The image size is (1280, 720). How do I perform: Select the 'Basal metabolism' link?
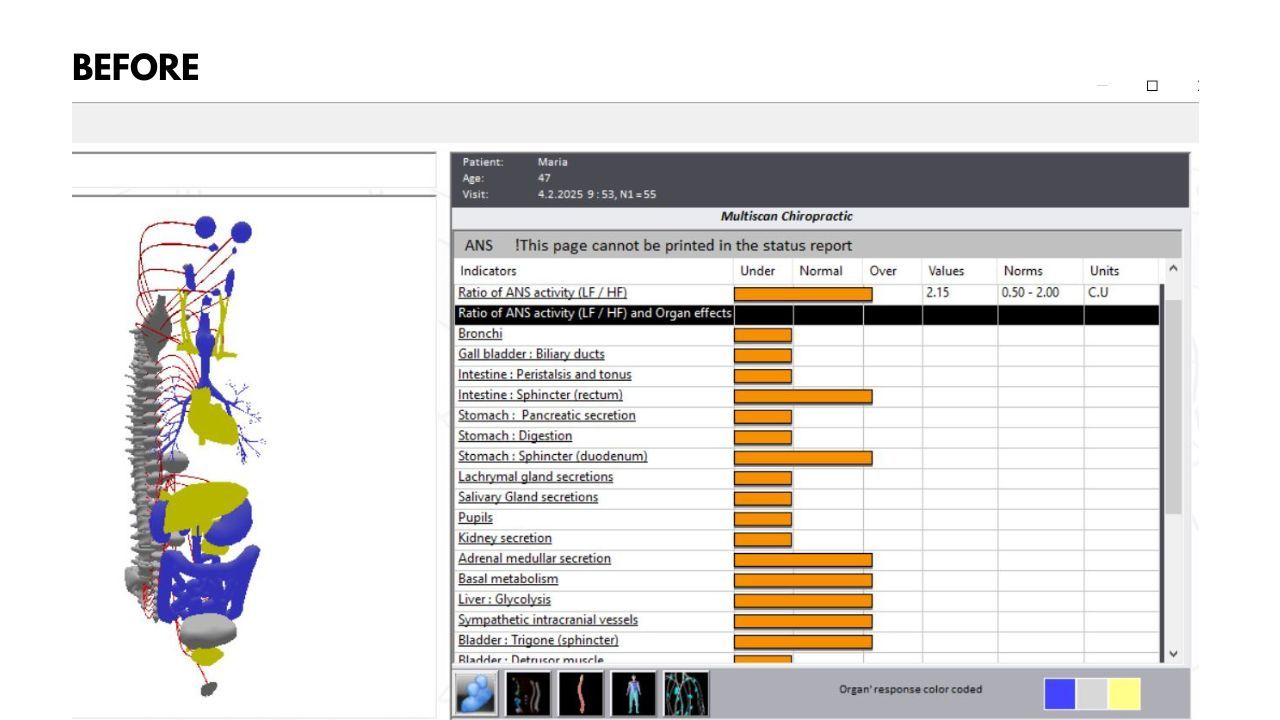click(508, 579)
